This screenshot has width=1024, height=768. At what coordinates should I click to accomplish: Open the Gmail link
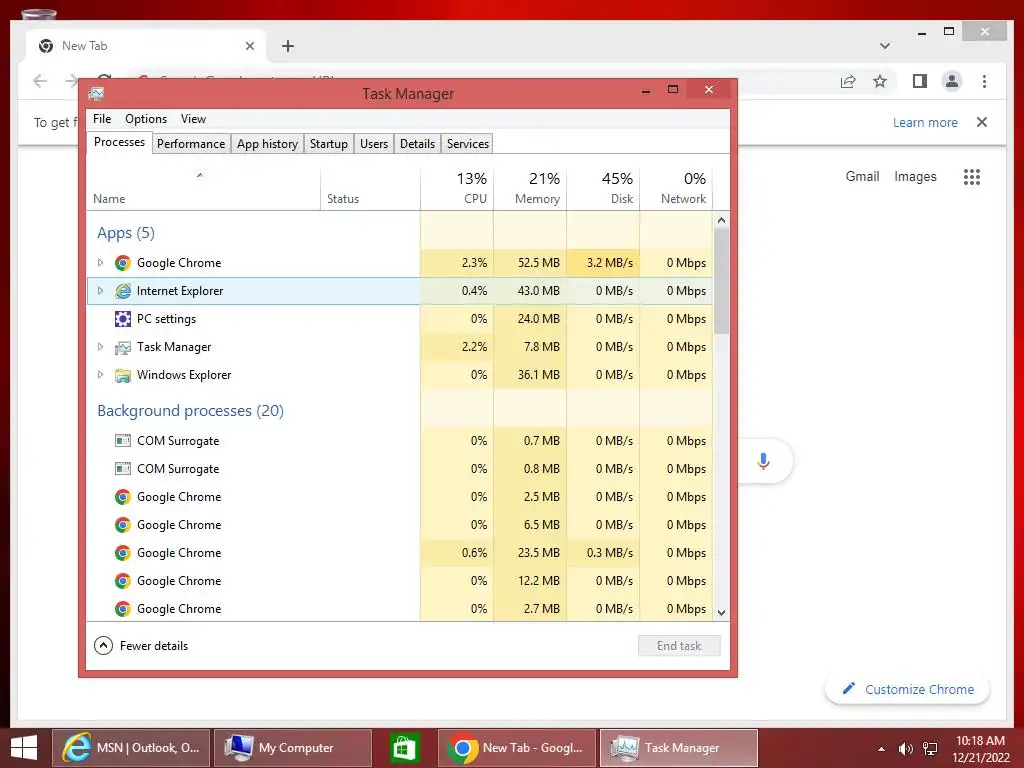click(862, 176)
